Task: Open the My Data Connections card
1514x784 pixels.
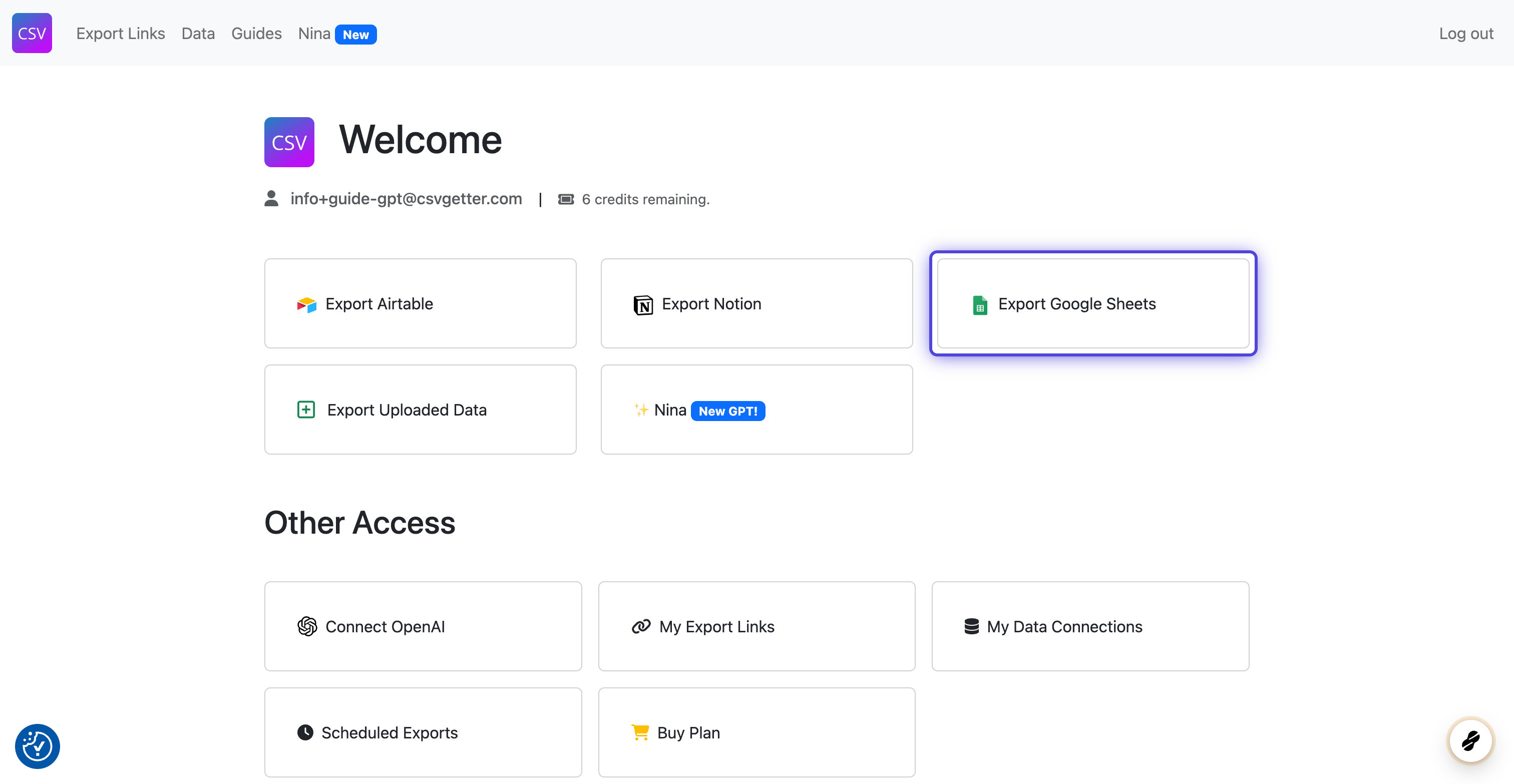Action: pyautogui.click(x=1090, y=626)
